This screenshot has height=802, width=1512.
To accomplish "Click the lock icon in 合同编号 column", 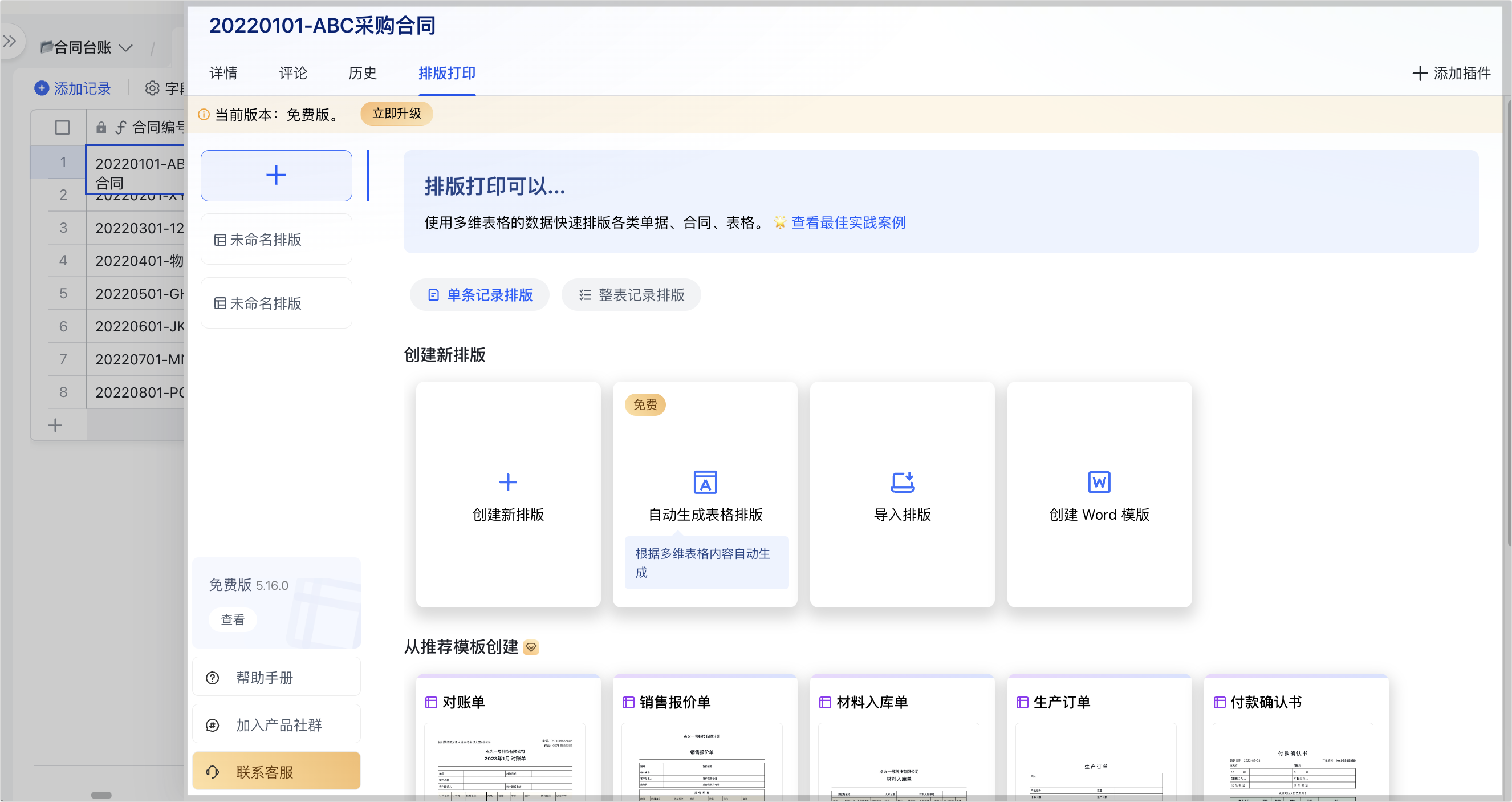I will 101,127.
